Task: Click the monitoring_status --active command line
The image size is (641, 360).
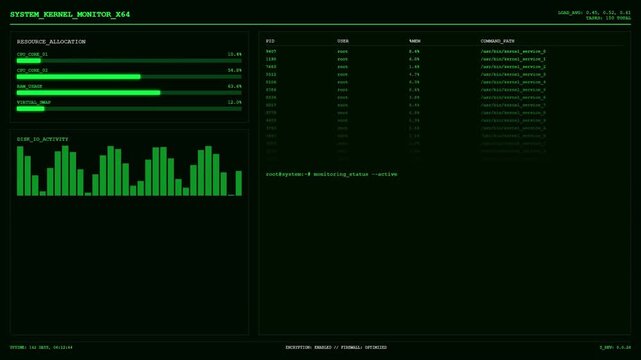Action: 332,174
